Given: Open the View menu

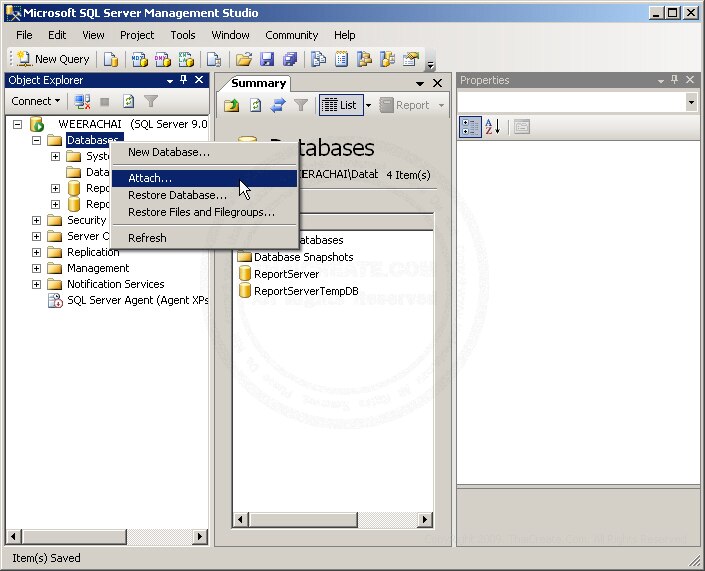Looking at the screenshot, I should 93,35.
